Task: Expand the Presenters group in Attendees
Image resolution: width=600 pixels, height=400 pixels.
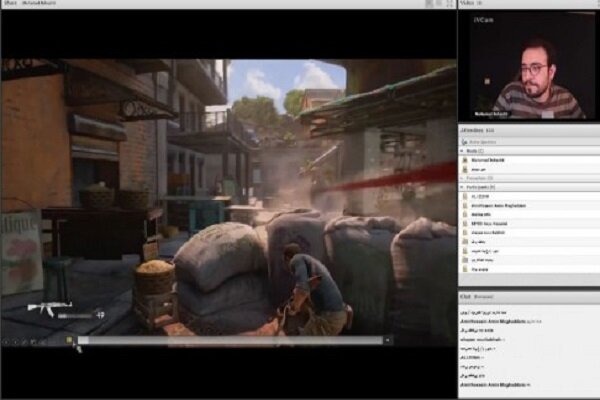Action: coord(462,178)
